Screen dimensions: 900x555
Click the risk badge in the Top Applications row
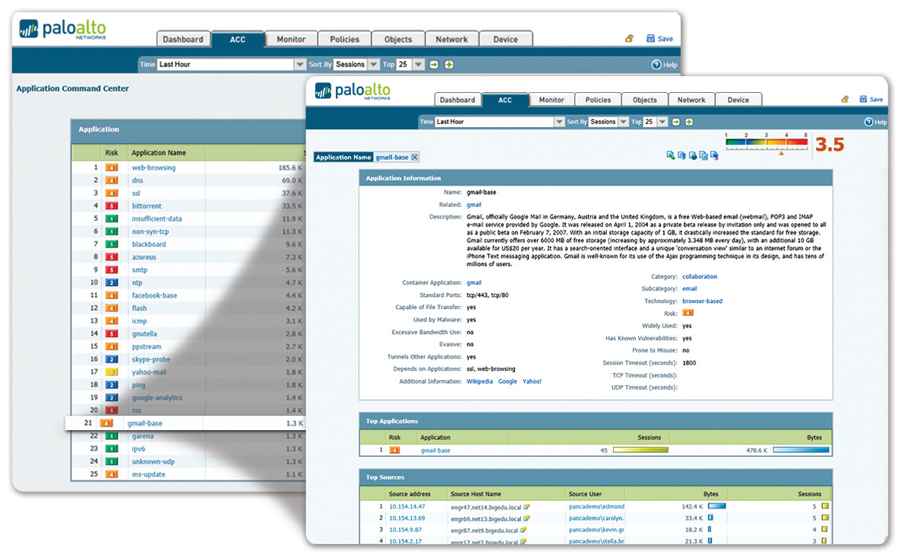tap(394, 450)
